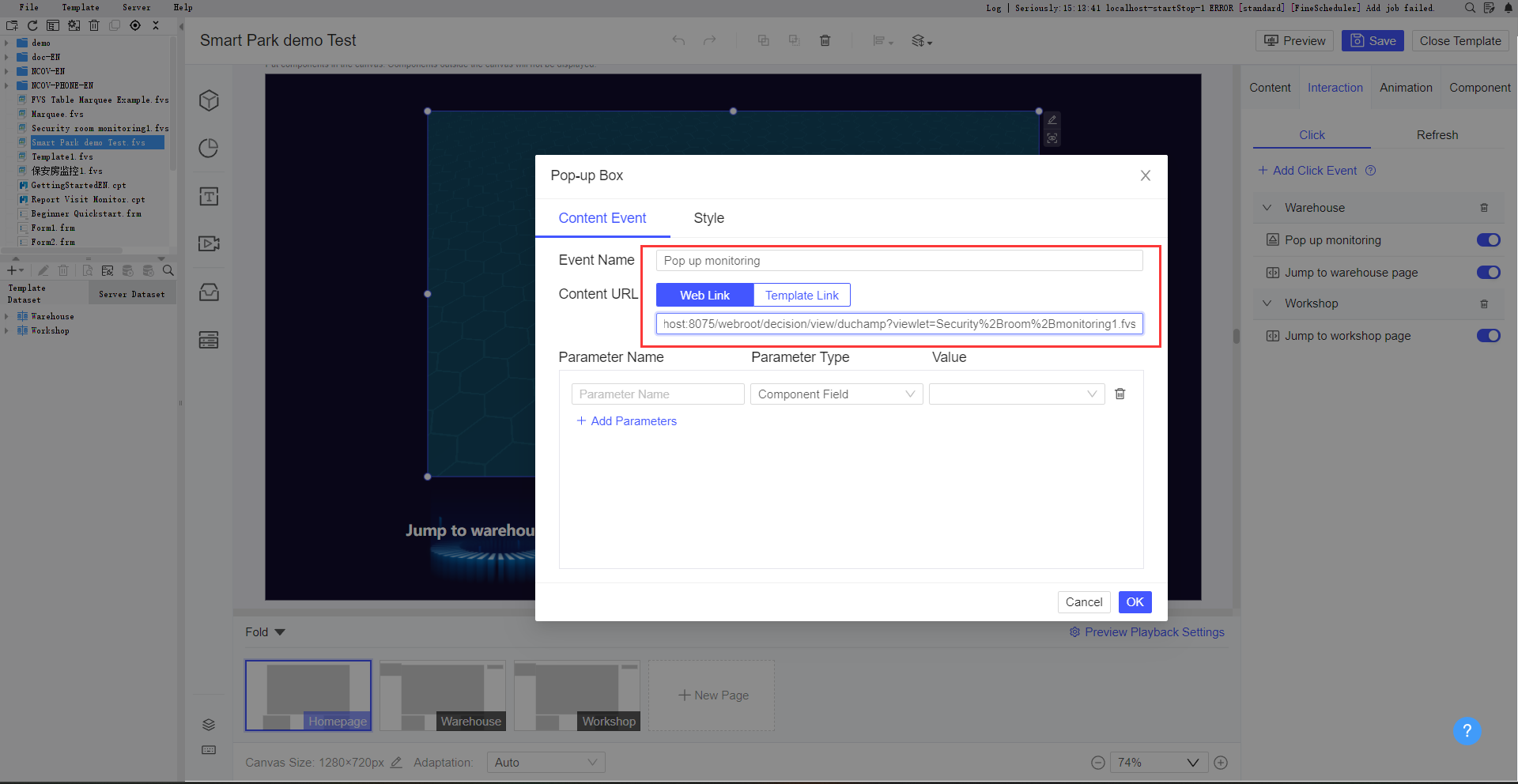Screen dimensions: 1518x784
Task: Select the Warehouse page thumbnail
Action: (442, 695)
